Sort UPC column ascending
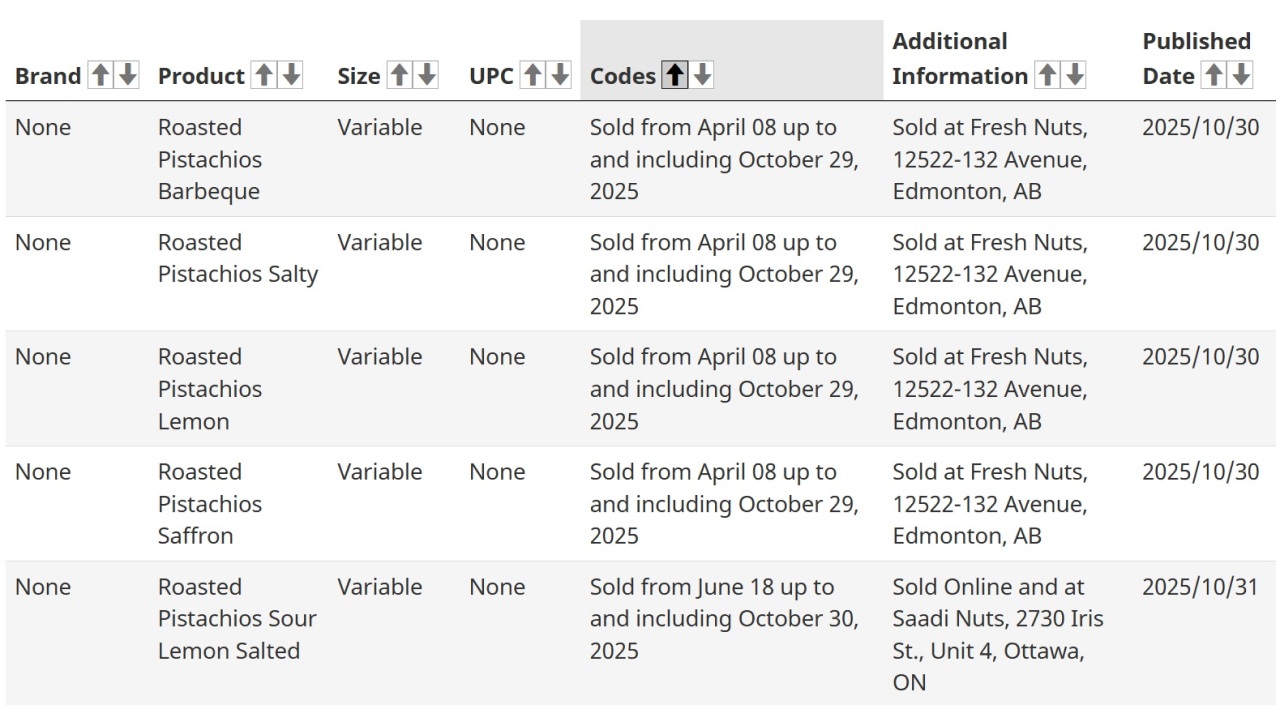This screenshot has width=1280, height=725. click(x=533, y=75)
